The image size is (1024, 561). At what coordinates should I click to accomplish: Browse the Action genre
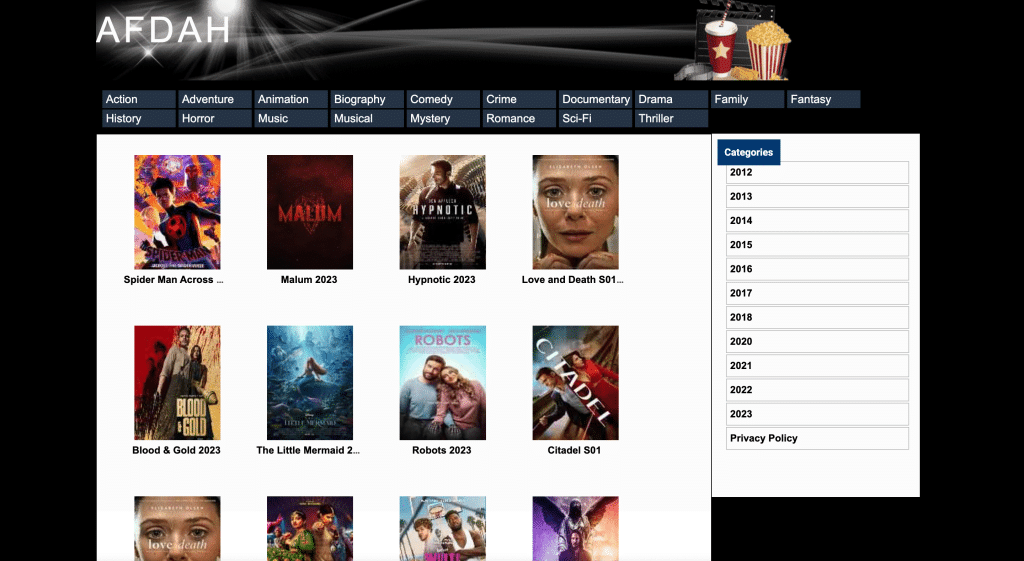[138, 99]
